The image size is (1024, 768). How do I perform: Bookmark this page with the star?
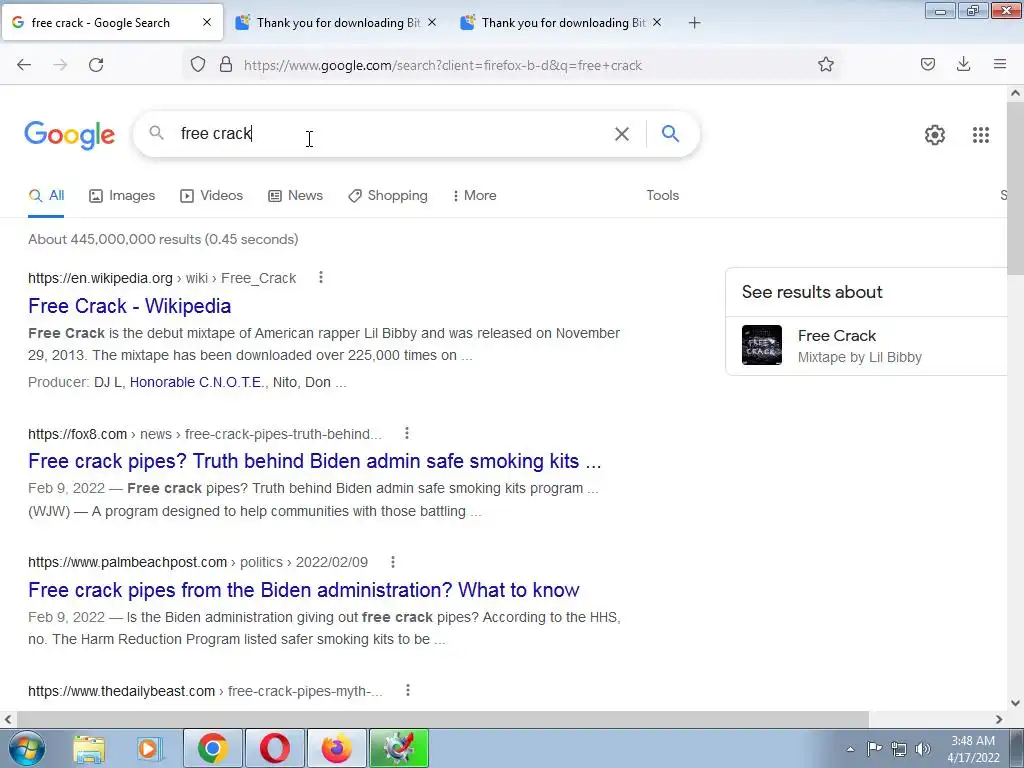tap(825, 65)
